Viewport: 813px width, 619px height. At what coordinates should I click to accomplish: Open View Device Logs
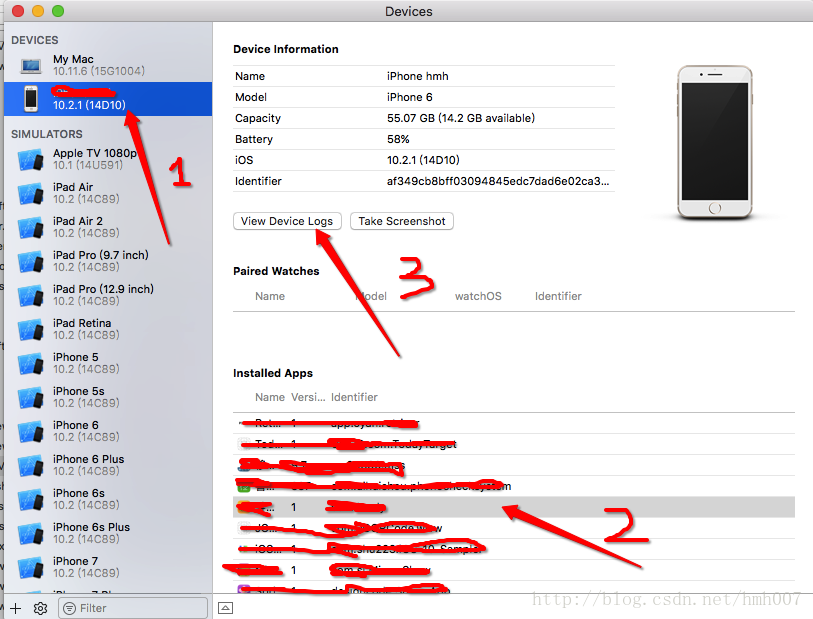(287, 221)
